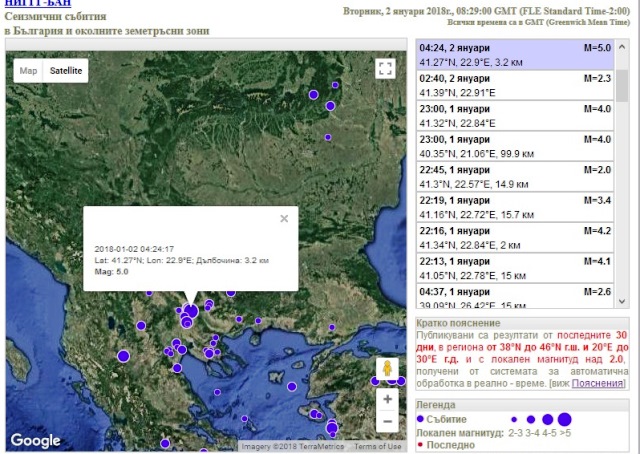640x454 pixels.
Task: Open the Пояснения link
Action: pos(598,383)
